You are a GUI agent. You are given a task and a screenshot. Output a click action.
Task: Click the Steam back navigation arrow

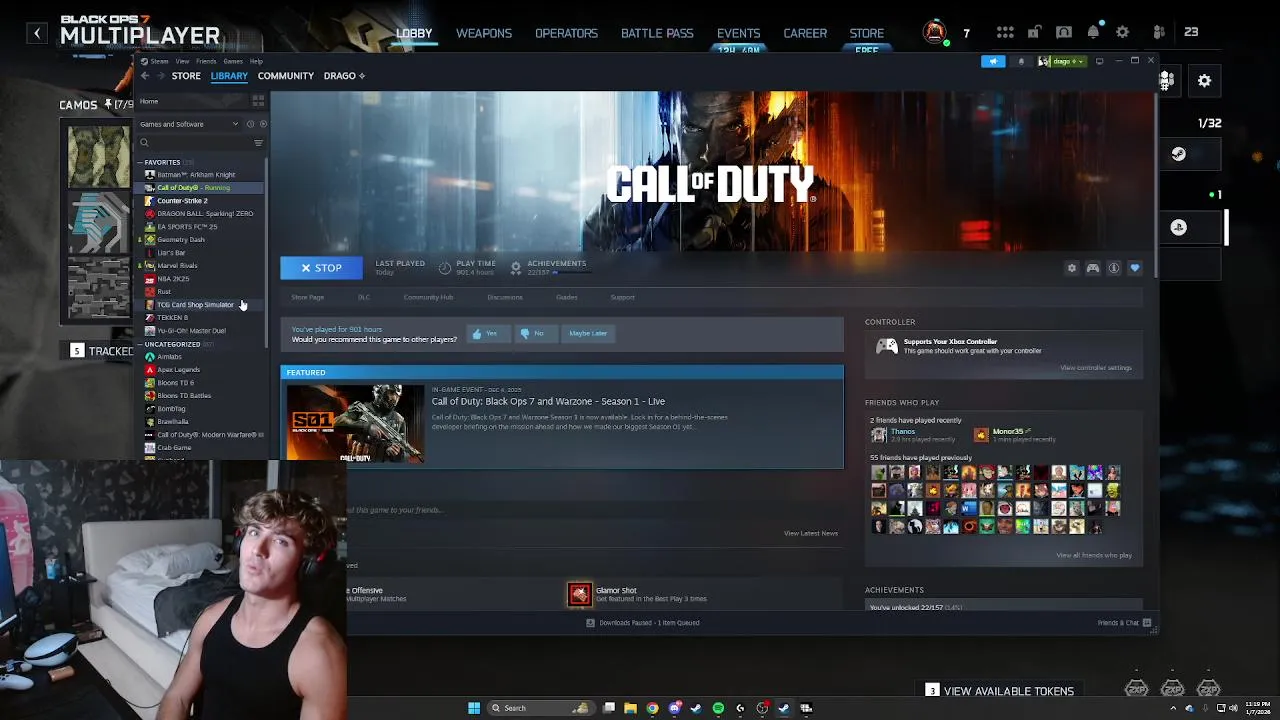(145, 76)
